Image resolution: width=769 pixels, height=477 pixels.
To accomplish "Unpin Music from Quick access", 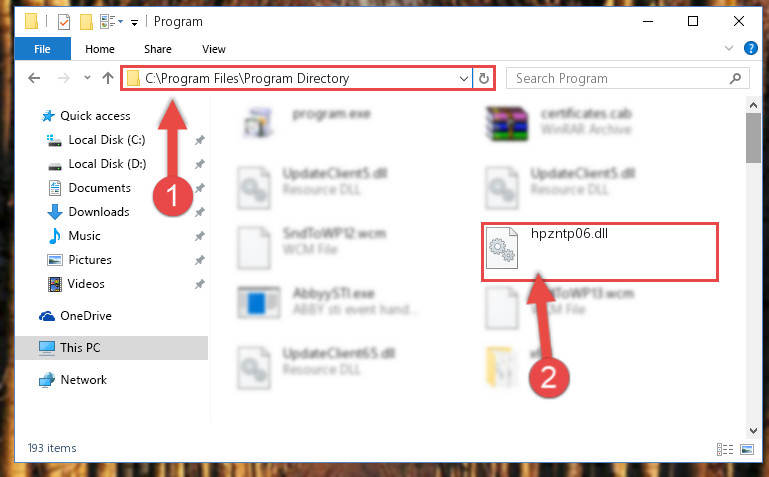I will [200, 236].
